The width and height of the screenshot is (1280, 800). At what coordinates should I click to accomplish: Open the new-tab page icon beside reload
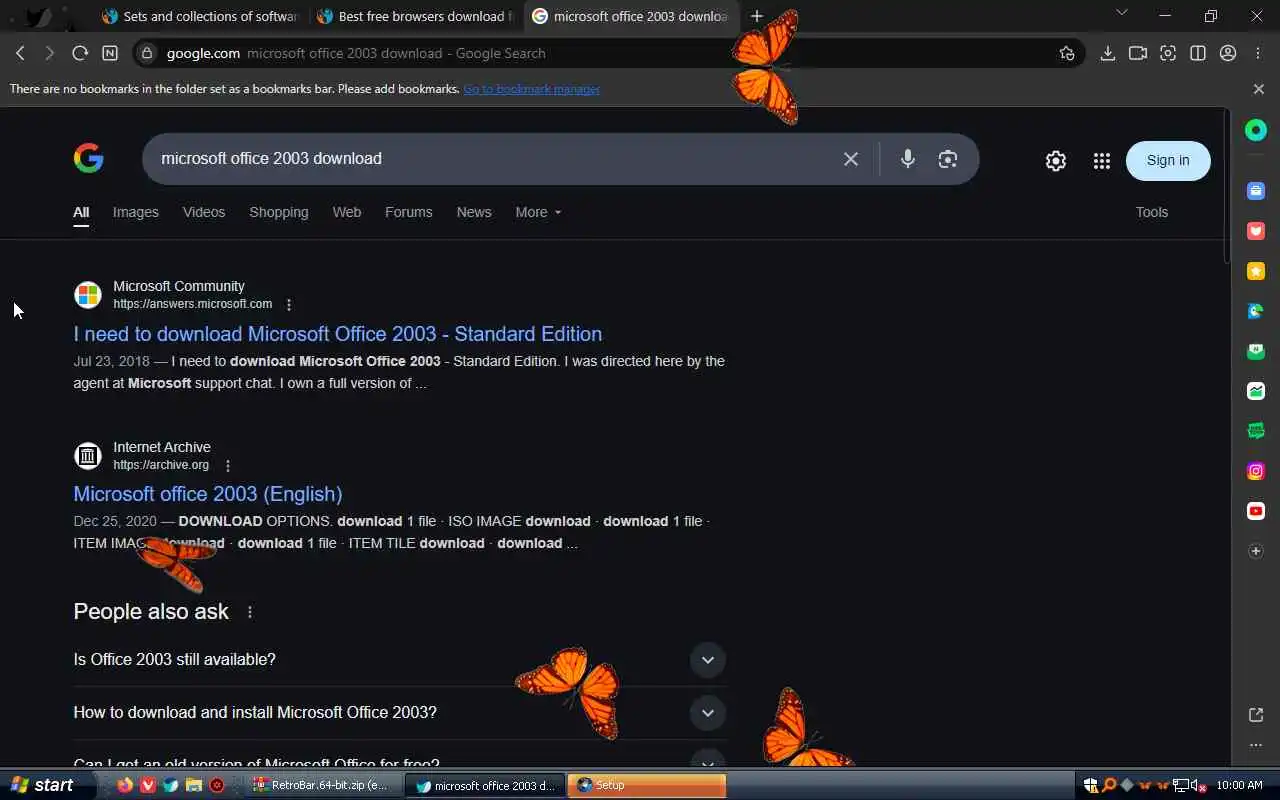point(110,53)
